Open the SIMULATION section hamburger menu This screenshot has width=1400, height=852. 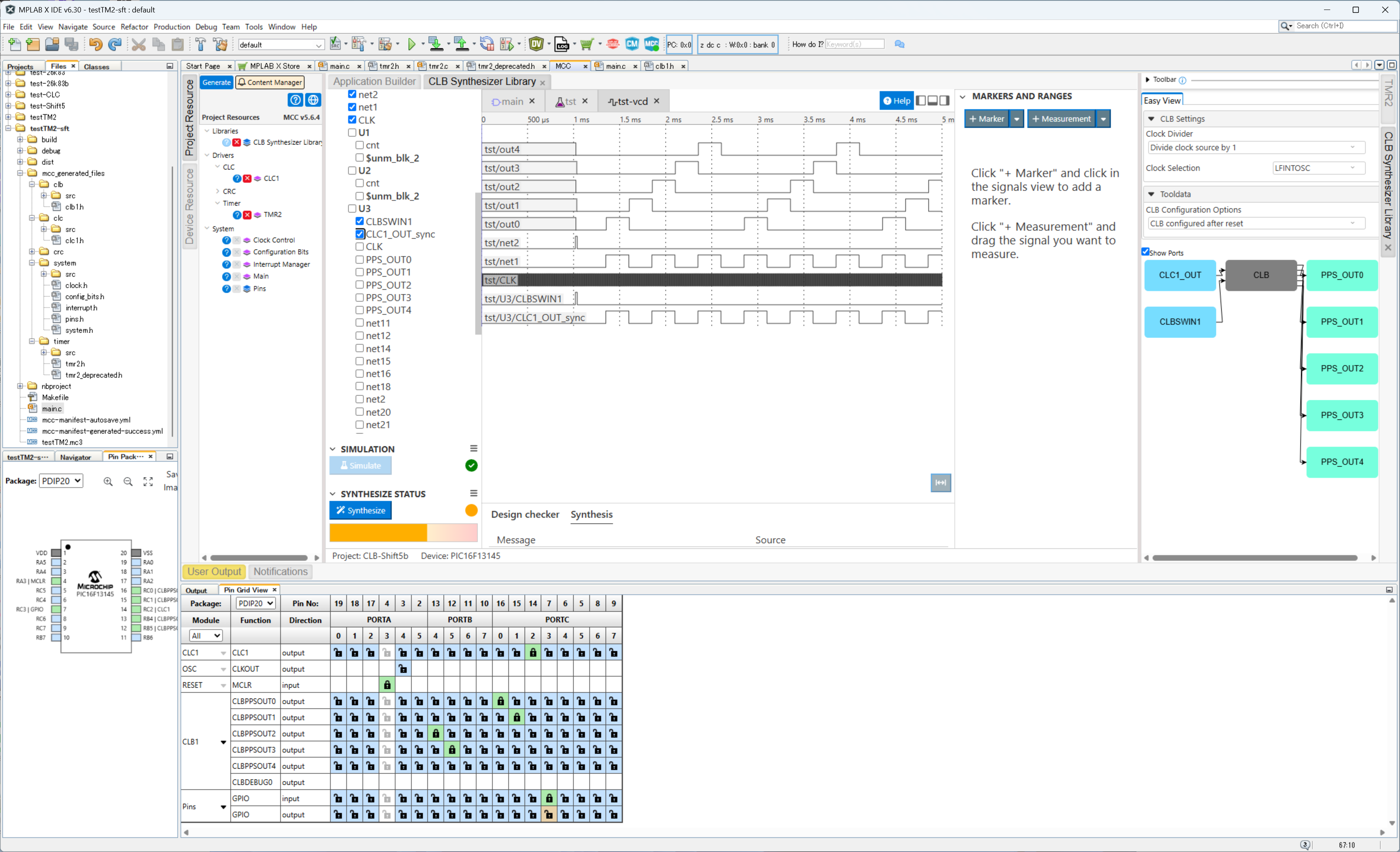[473, 449]
